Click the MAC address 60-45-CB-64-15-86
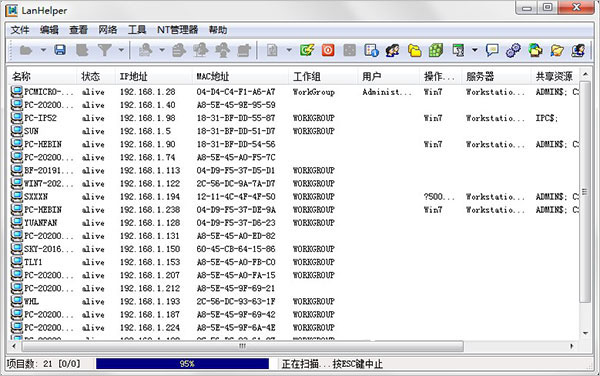The image size is (600, 376). click(236, 249)
